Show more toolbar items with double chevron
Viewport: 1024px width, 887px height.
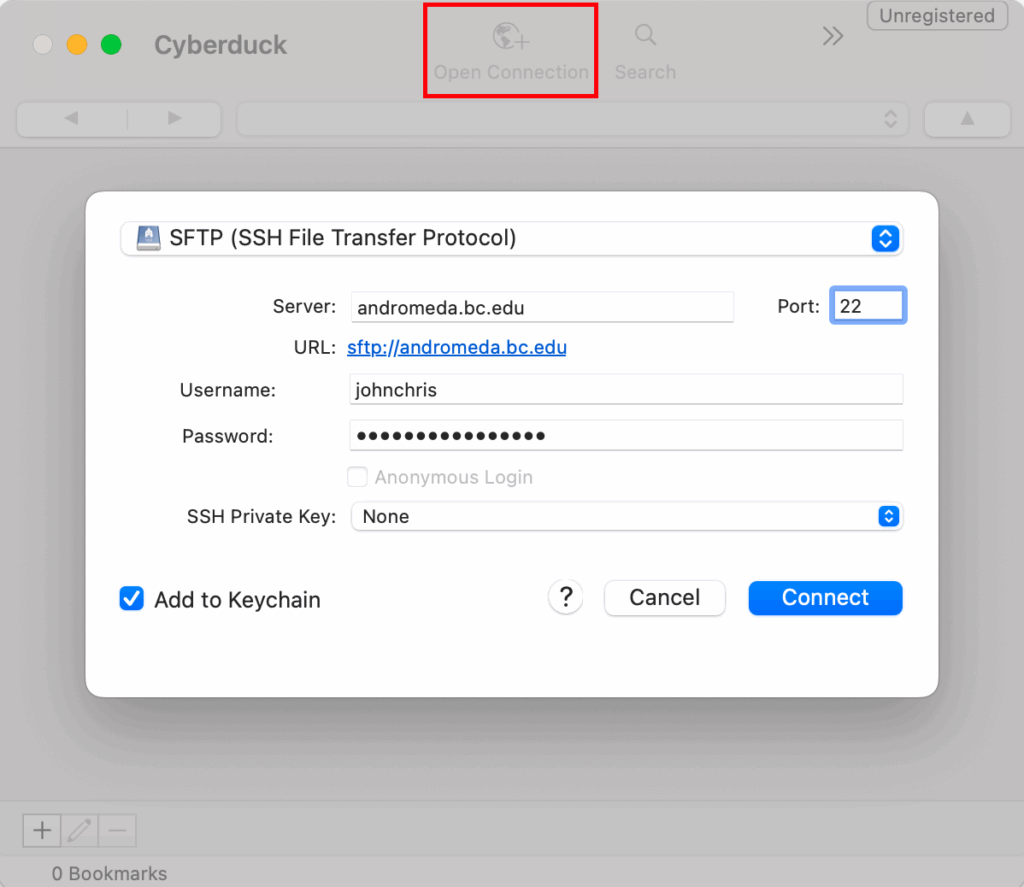833,36
